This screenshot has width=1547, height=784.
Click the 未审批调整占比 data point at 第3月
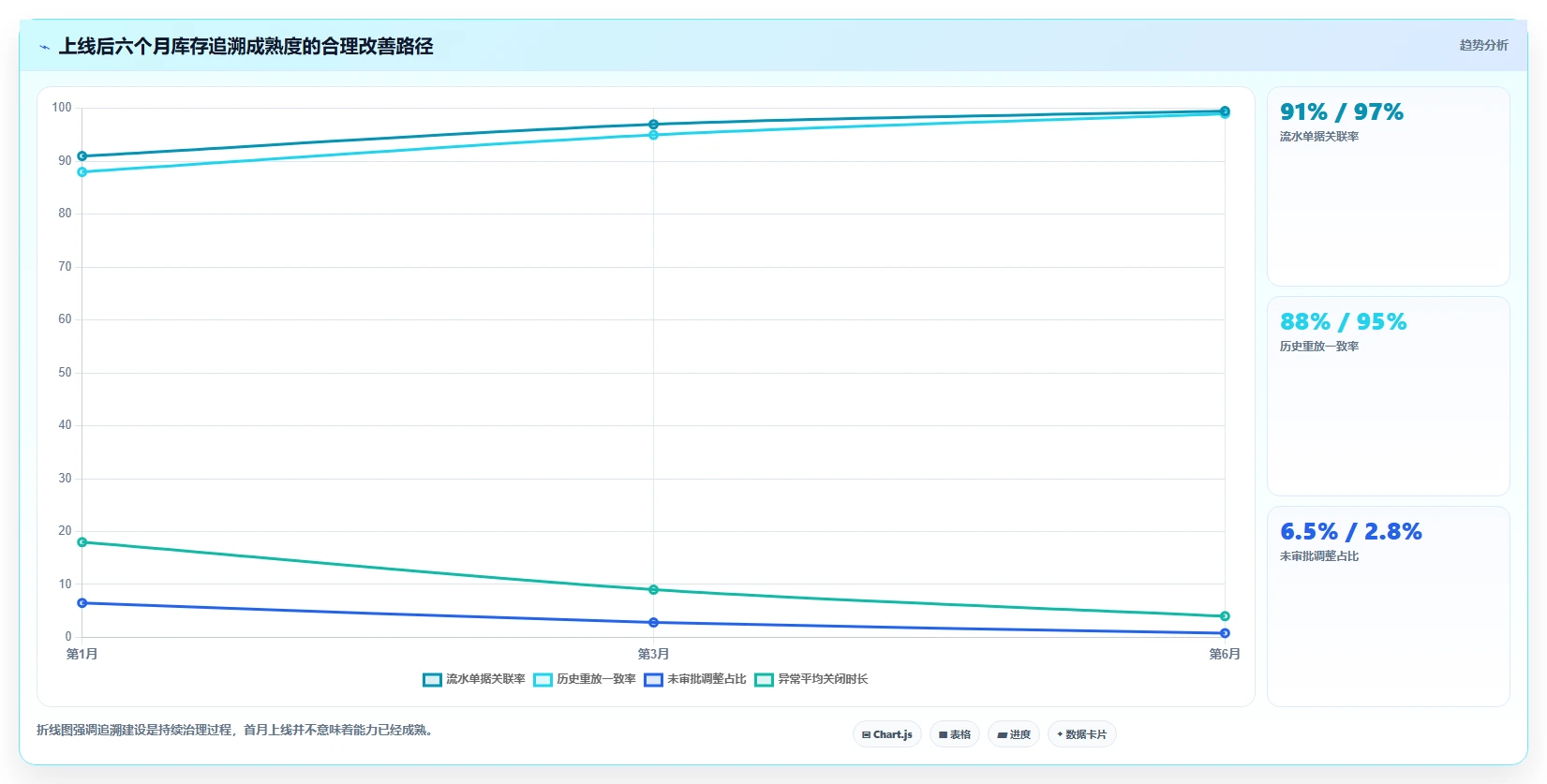click(653, 623)
